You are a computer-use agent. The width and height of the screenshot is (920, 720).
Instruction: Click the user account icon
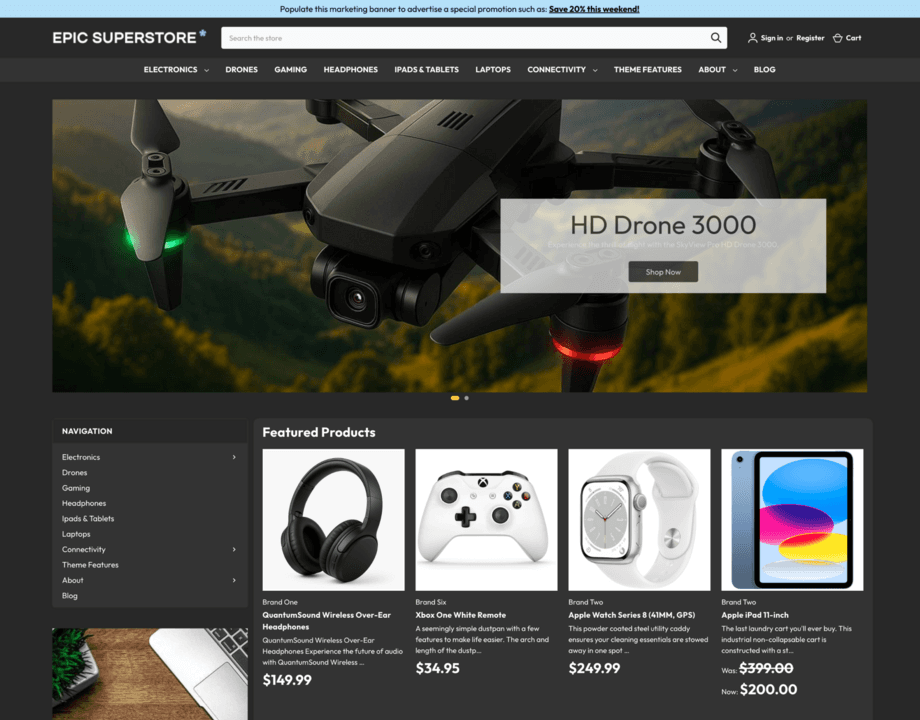tap(752, 38)
